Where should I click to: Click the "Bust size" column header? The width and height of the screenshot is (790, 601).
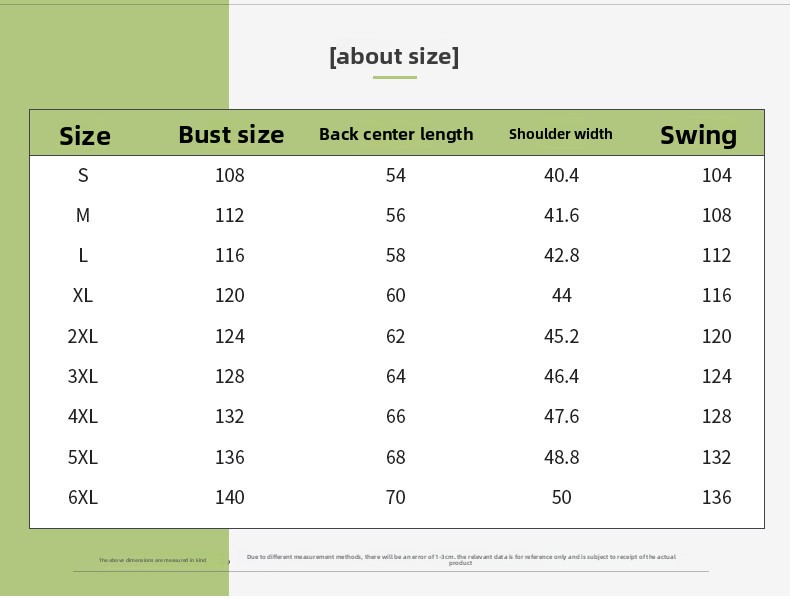click(x=231, y=134)
